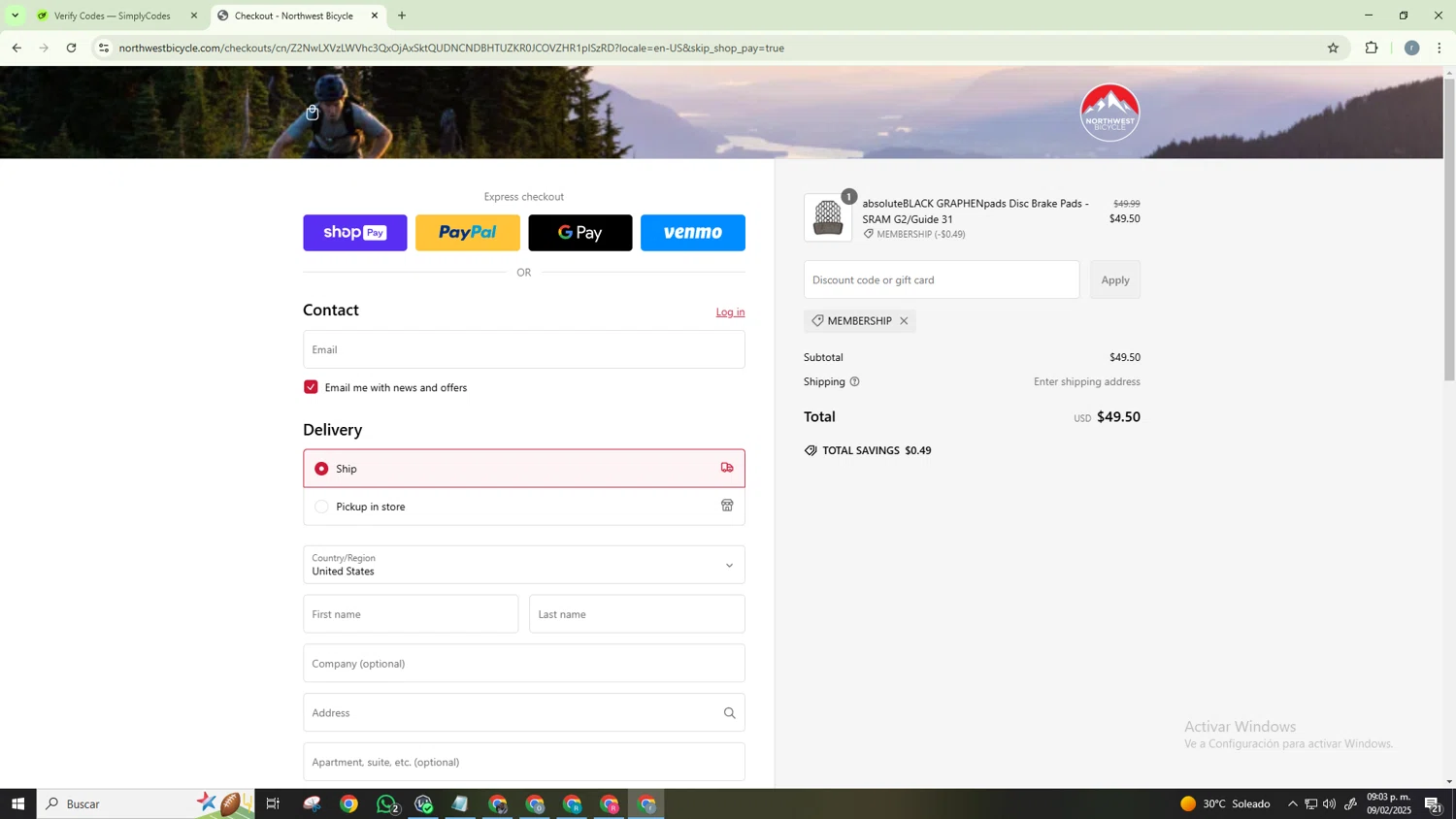Image resolution: width=1456 pixels, height=819 pixels.
Task: Uncheck Email me with news and offers
Action: pos(311,387)
